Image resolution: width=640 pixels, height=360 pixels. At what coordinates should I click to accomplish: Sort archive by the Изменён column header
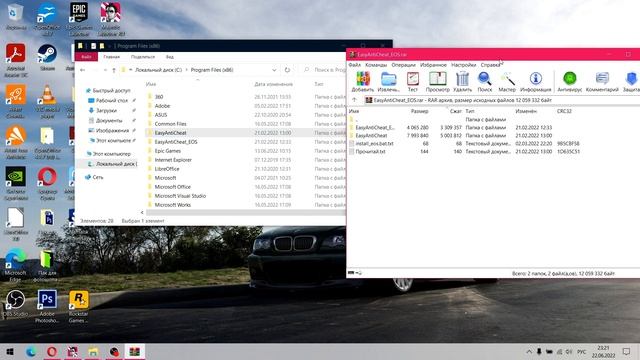tap(526, 111)
